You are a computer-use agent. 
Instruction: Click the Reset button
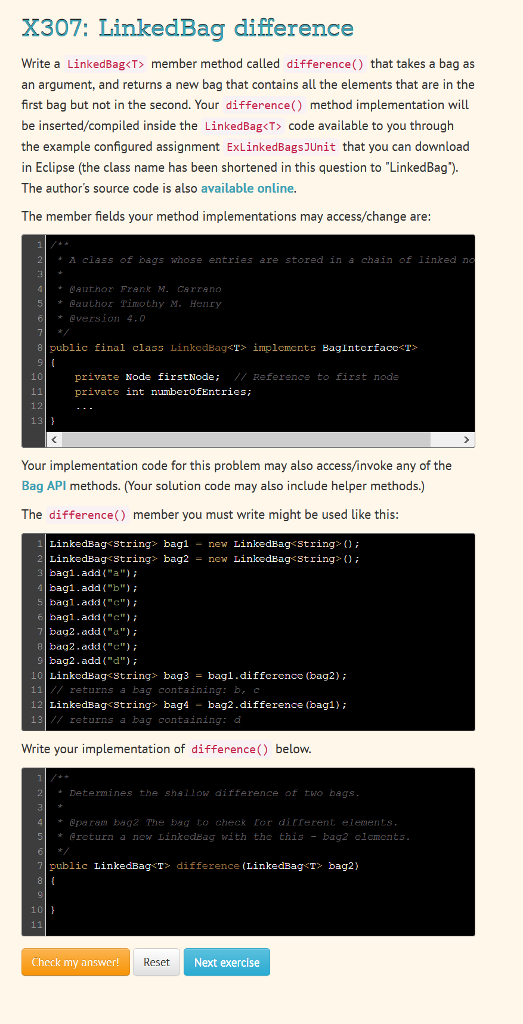tap(157, 962)
